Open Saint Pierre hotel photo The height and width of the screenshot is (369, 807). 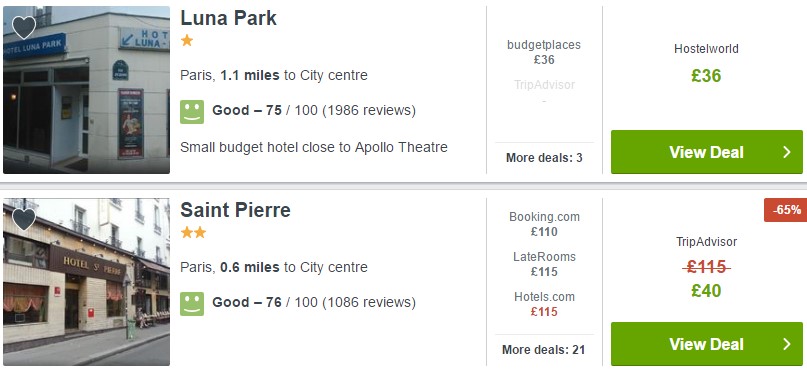[x=86, y=282]
